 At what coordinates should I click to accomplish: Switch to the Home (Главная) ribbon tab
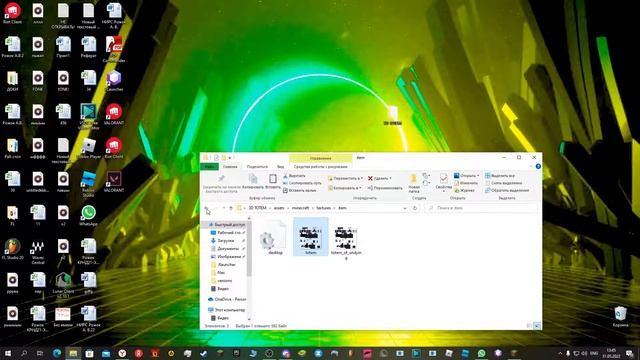(230, 167)
